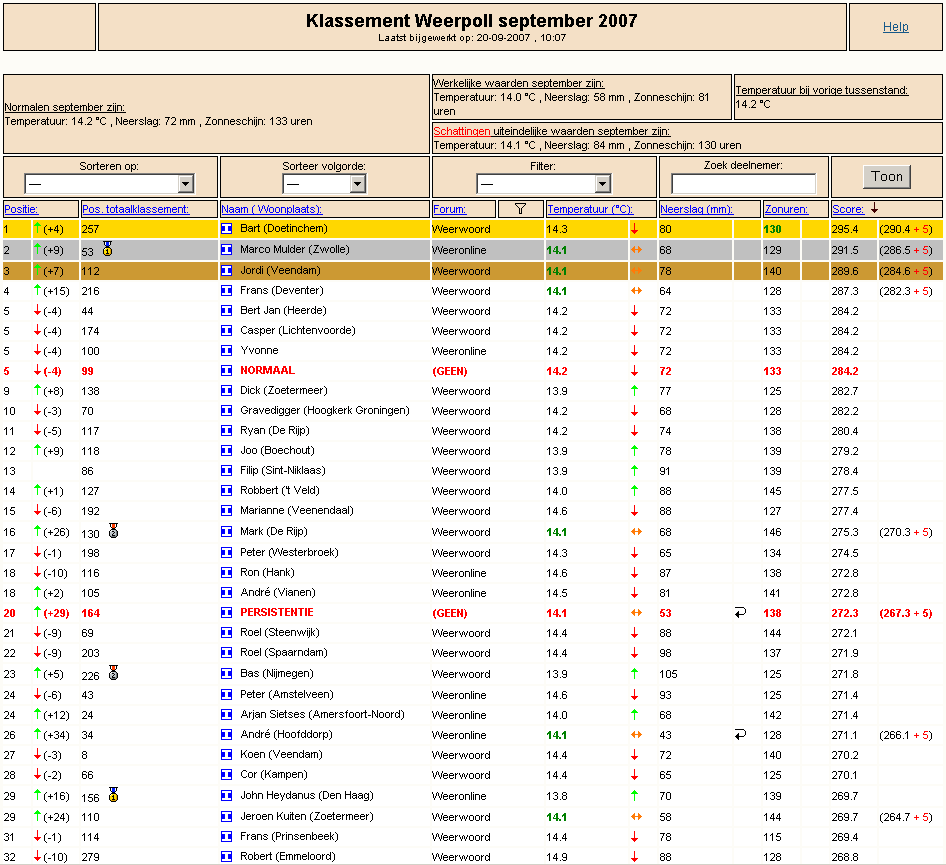Expand the 'Sorteer volgorde' dropdown

(324, 183)
